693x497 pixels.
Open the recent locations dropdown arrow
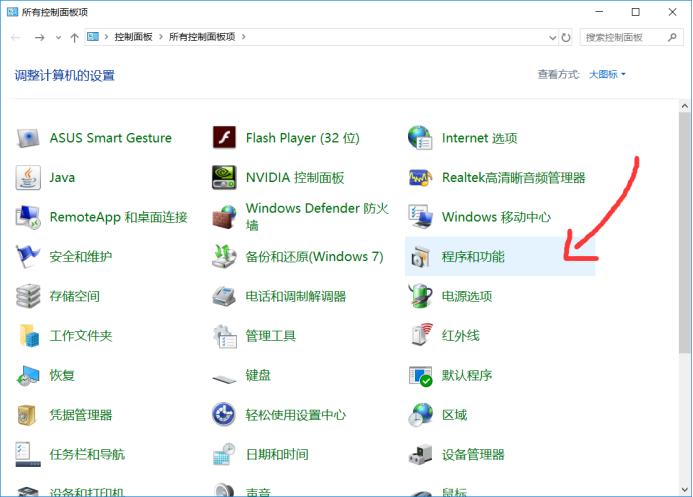coord(58,38)
